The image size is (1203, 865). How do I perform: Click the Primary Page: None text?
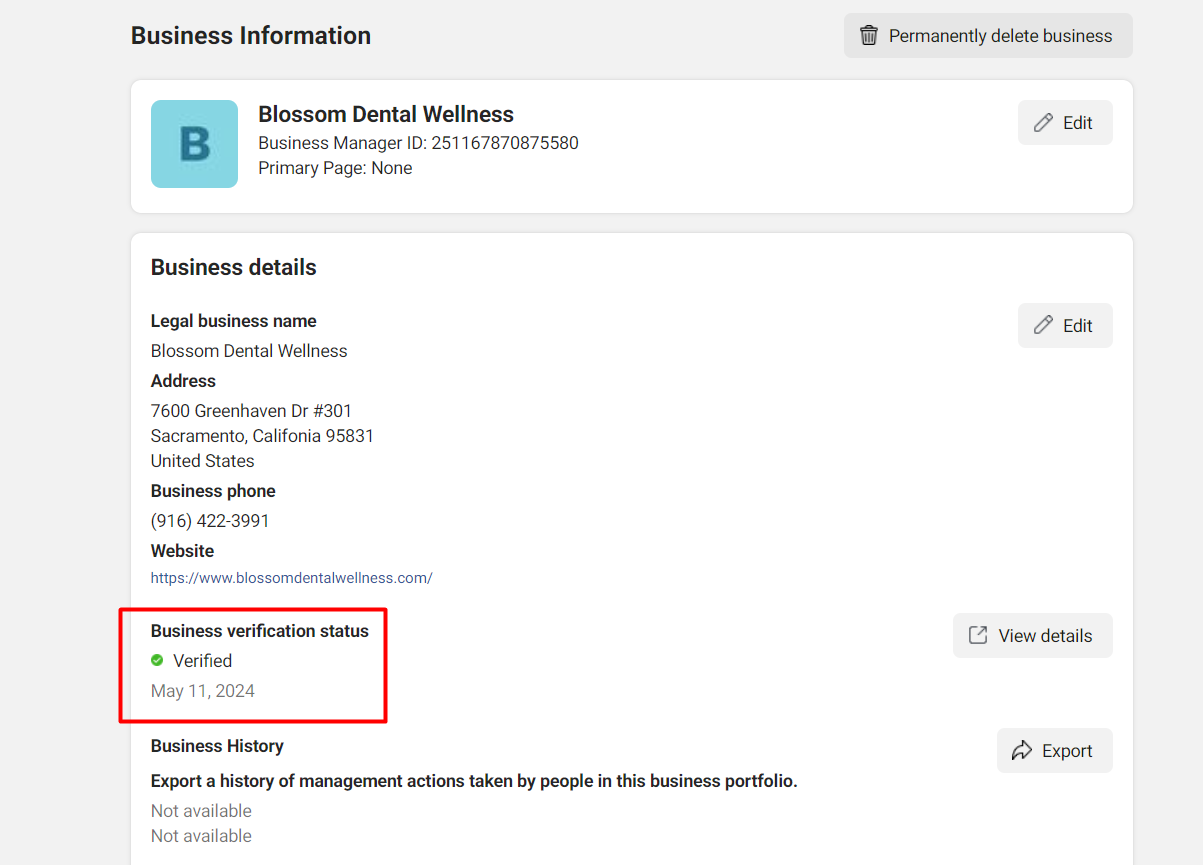335,168
